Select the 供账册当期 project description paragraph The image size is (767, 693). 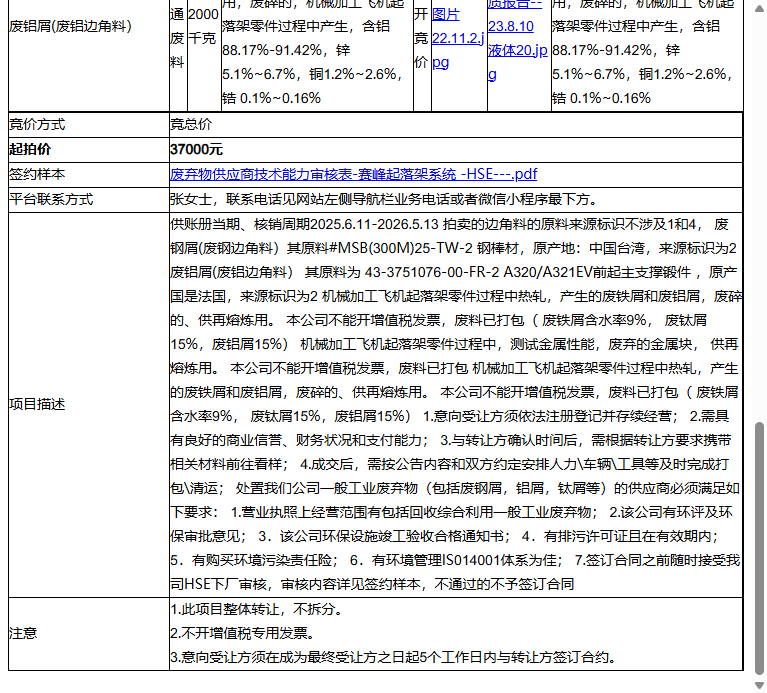(456, 404)
